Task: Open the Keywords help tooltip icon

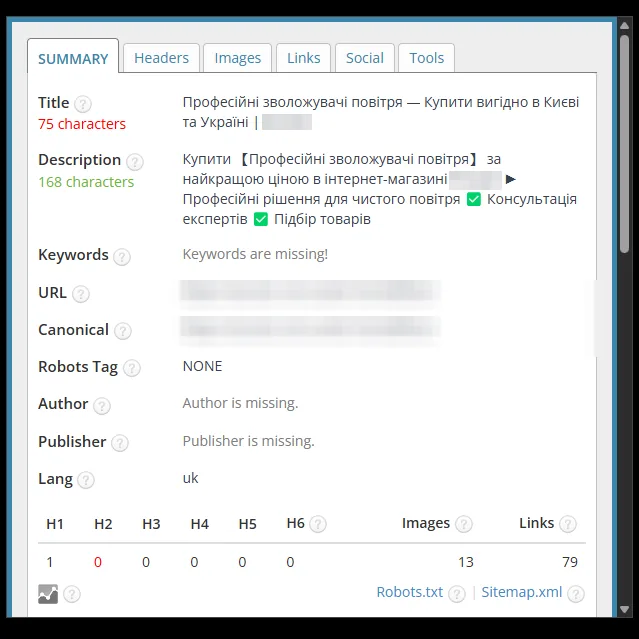Action: (122, 257)
